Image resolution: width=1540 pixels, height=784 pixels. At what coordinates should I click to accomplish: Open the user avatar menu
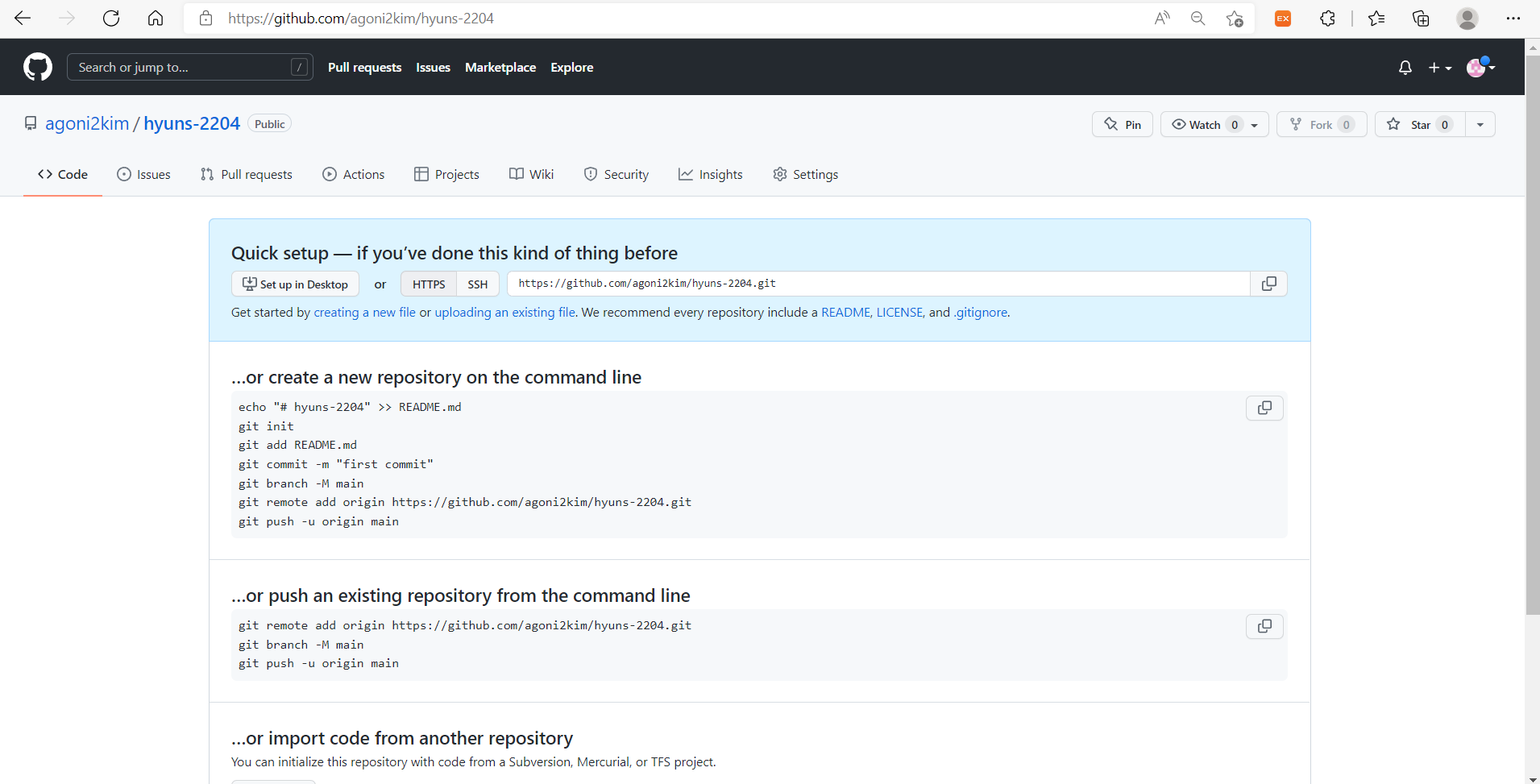point(1481,68)
